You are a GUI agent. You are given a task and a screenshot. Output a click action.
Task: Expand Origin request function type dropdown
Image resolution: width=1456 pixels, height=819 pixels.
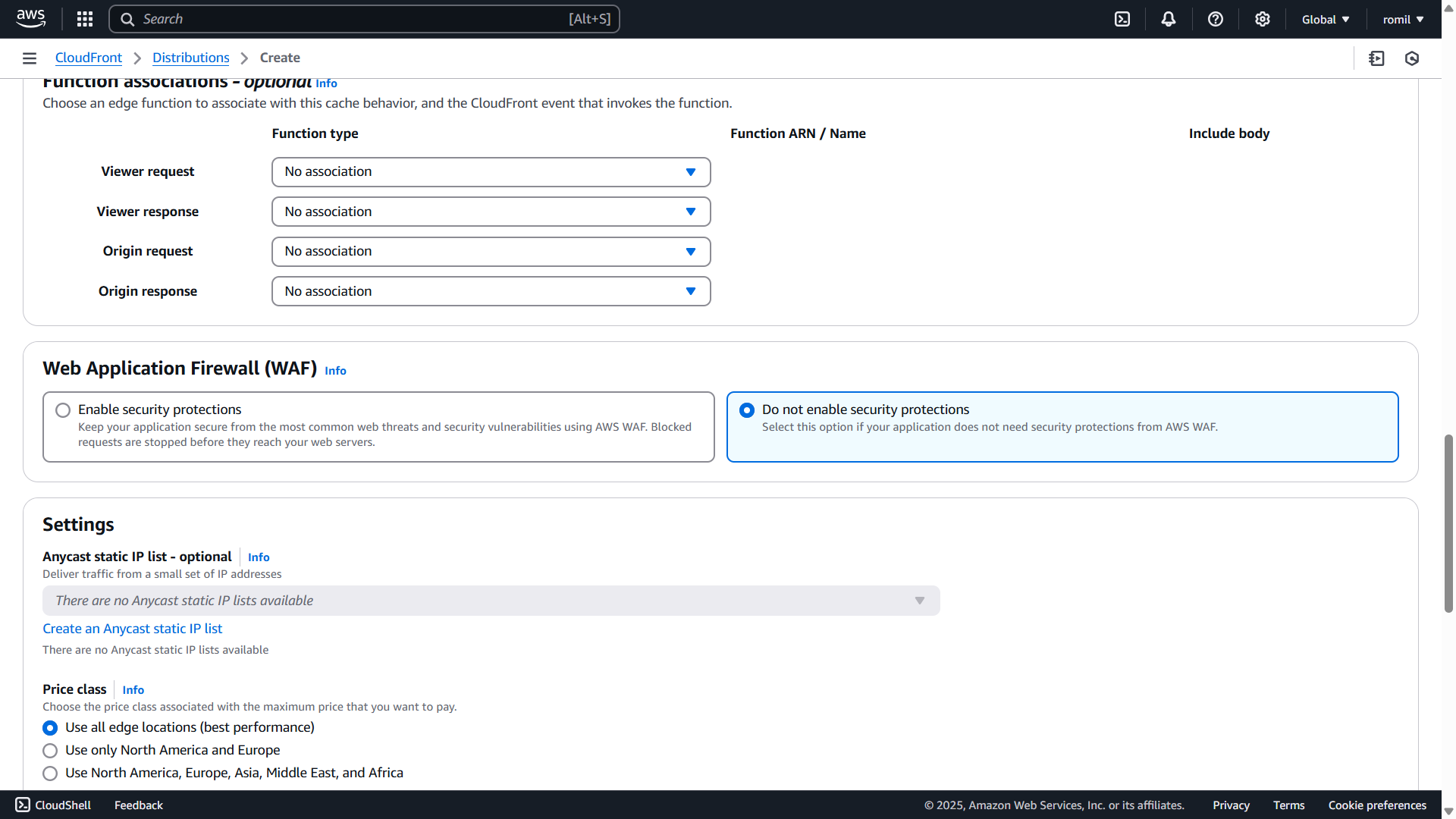[491, 252]
